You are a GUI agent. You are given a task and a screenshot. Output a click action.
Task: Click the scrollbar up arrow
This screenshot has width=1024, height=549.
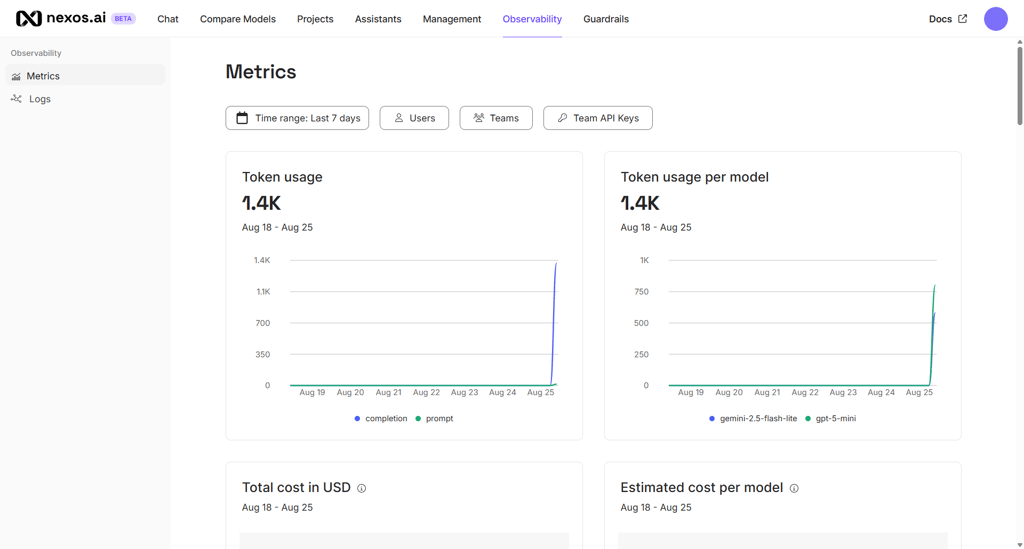point(1019,41)
